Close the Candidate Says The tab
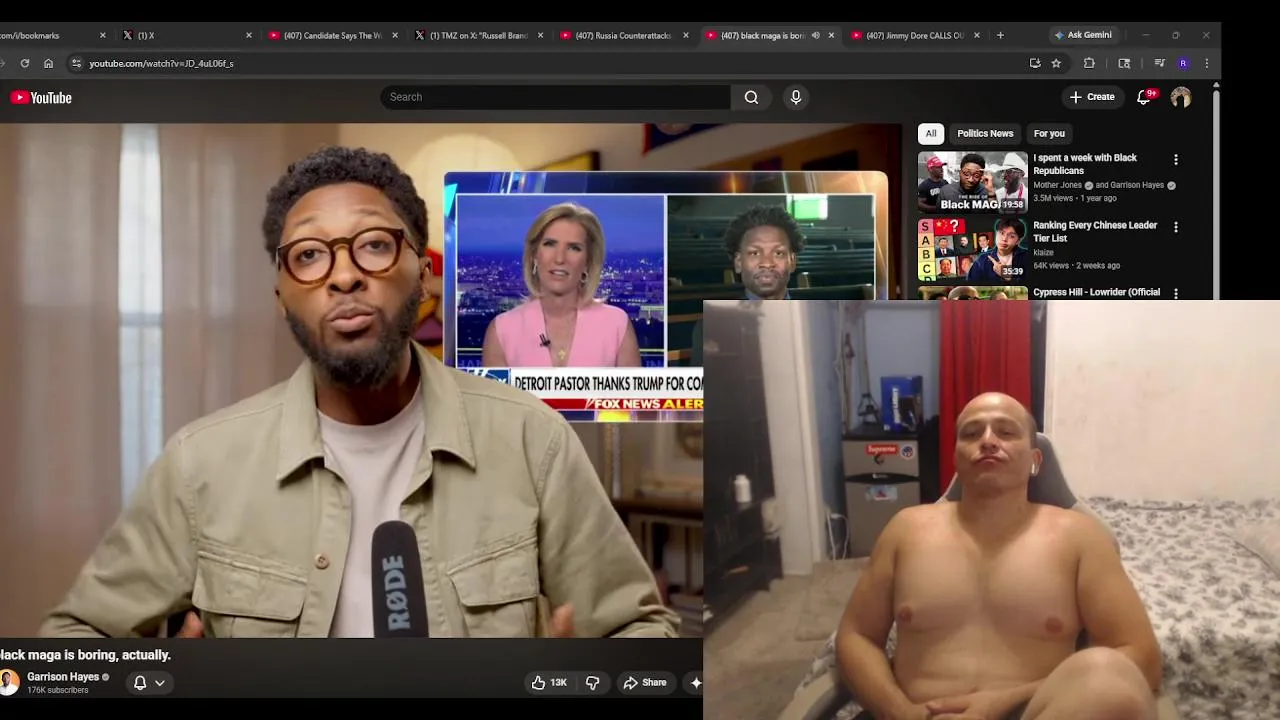1280x720 pixels. click(x=395, y=35)
